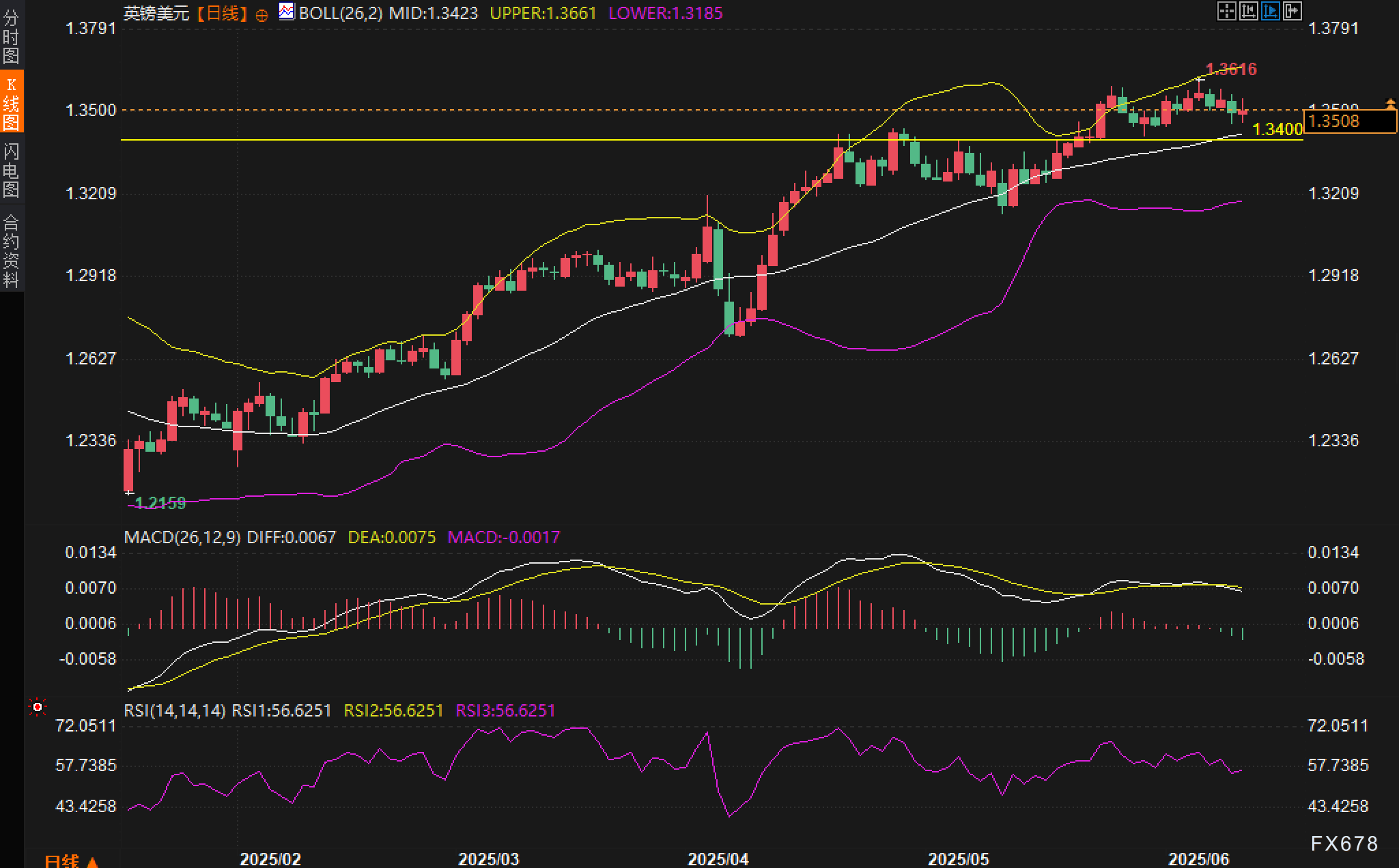Open the 合约资料 sidebar tab
1399x868 pixels.
pyautogui.click(x=11, y=250)
